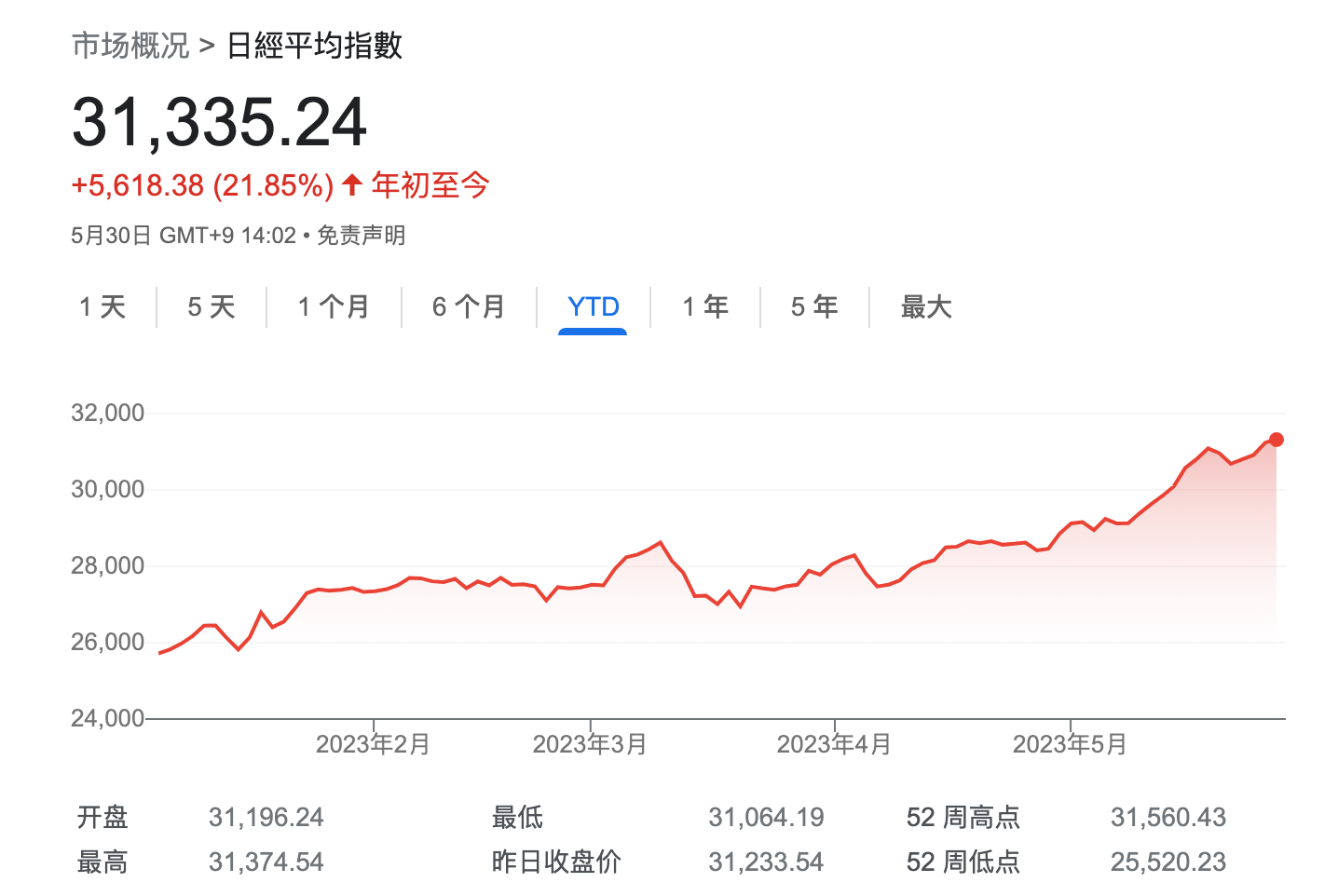Image resolution: width=1338 pixels, height=896 pixels.
Task: Click the 52 周低点 label
Action: coord(963,862)
